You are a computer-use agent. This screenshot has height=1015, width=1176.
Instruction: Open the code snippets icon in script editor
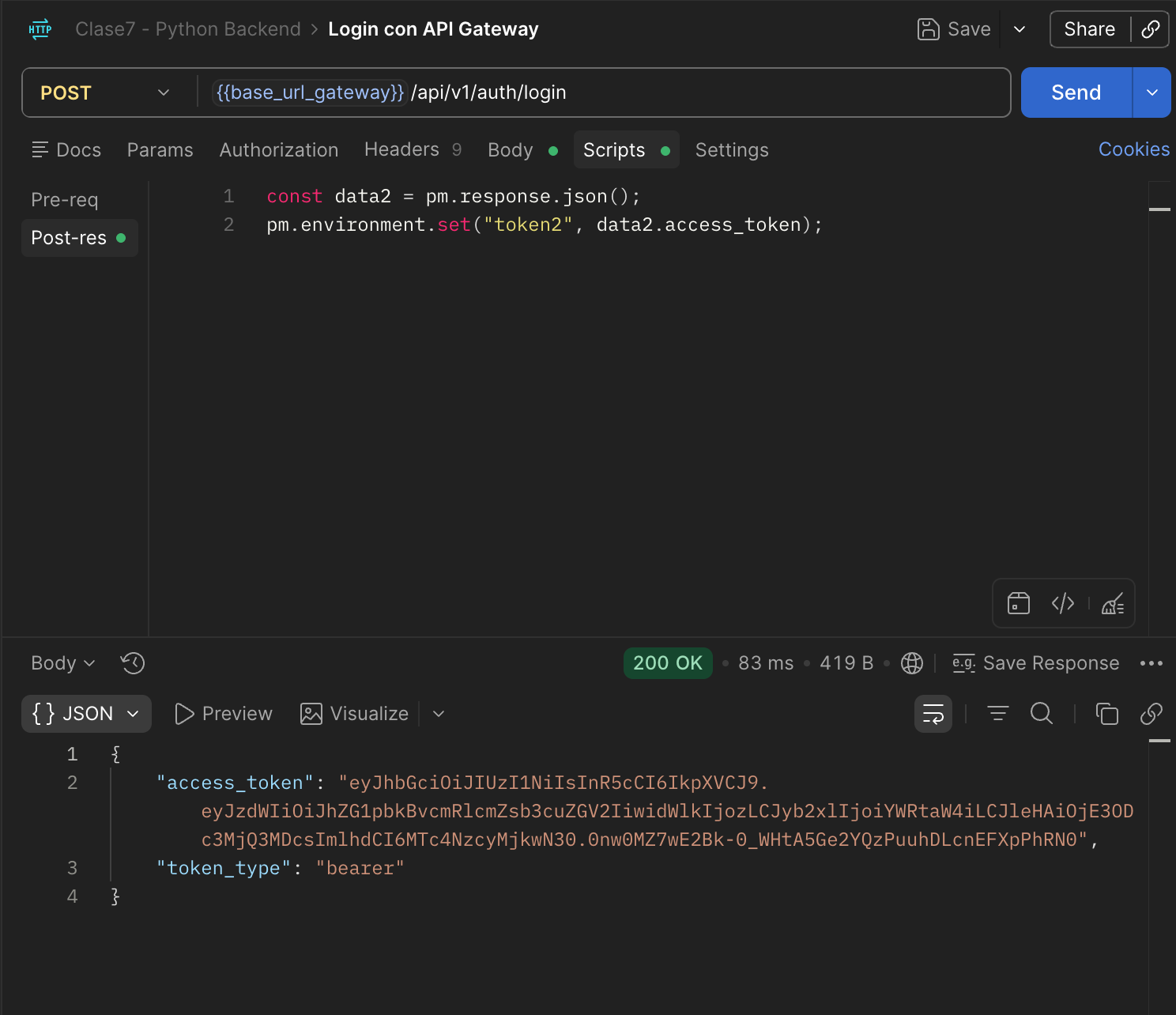1063,604
